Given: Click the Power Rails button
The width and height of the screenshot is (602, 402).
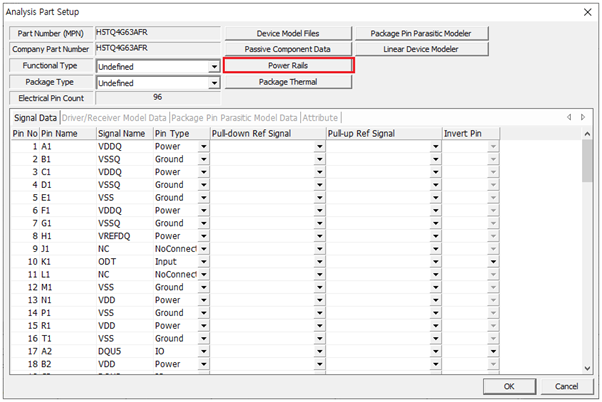Looking at the screenshot, I should (x=287, y=65).
